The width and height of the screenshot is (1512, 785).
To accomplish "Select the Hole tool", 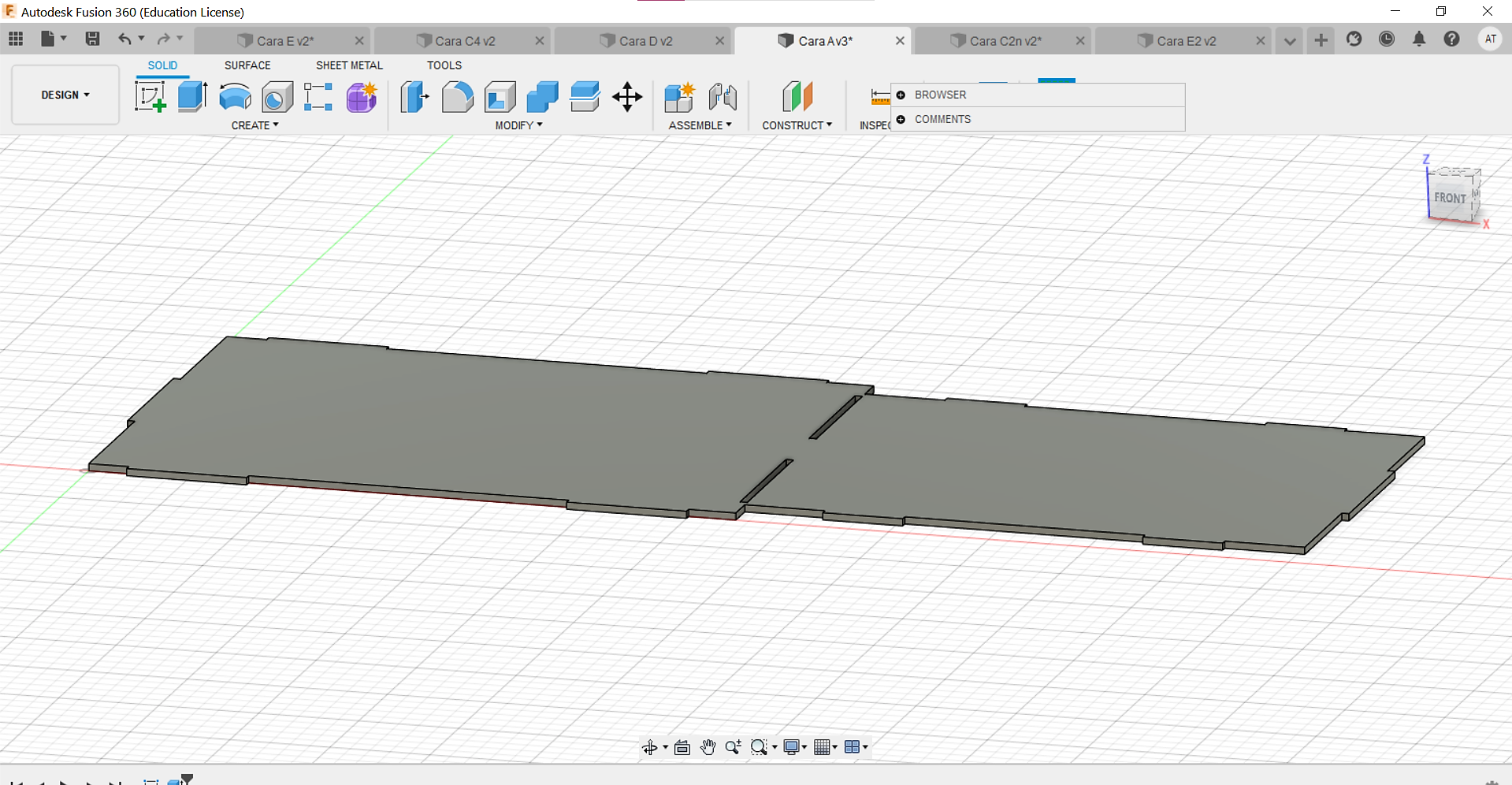I will click(x=277, y=97).
